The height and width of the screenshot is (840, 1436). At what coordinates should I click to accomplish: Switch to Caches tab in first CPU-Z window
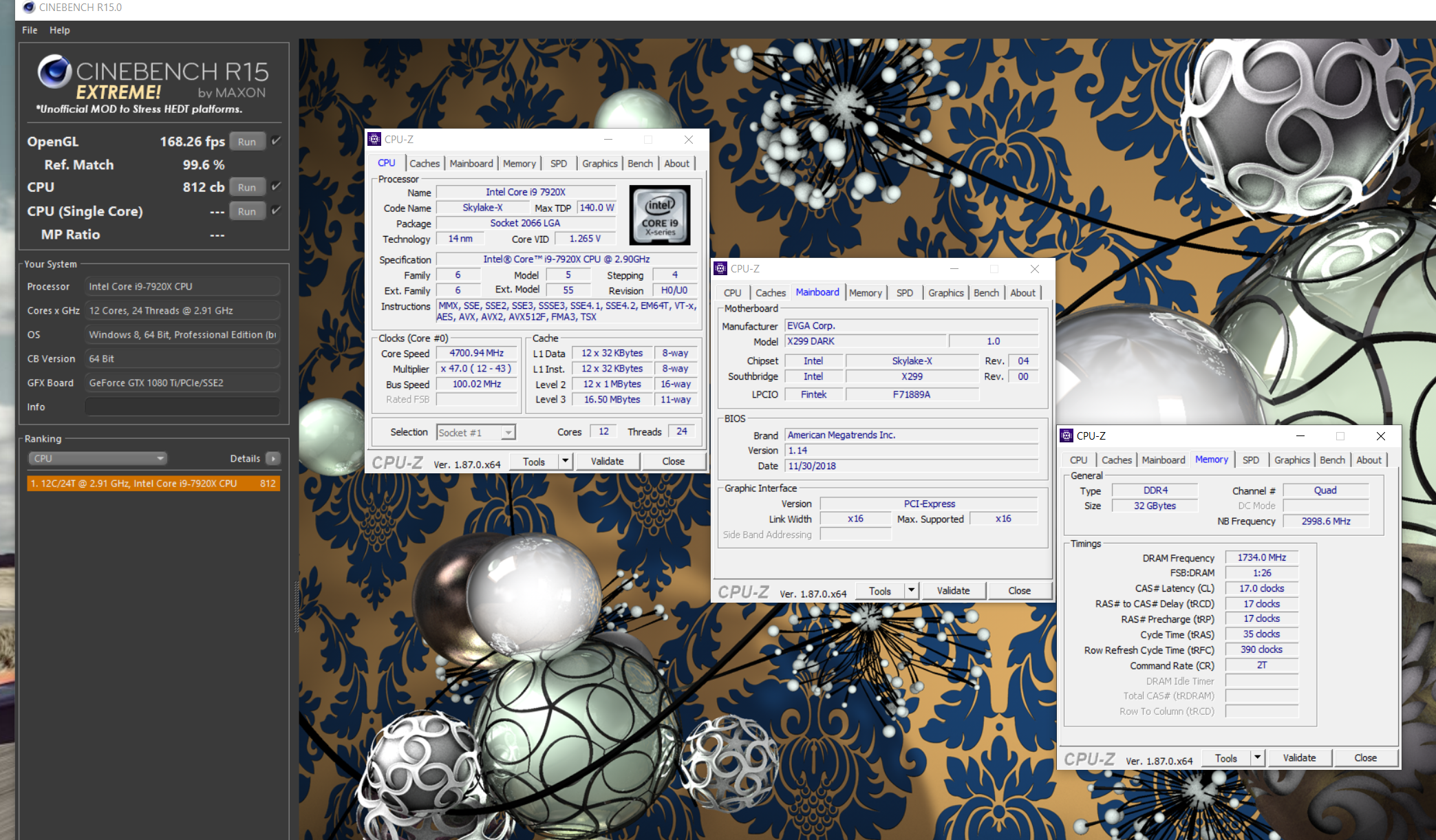coord(425,164)
